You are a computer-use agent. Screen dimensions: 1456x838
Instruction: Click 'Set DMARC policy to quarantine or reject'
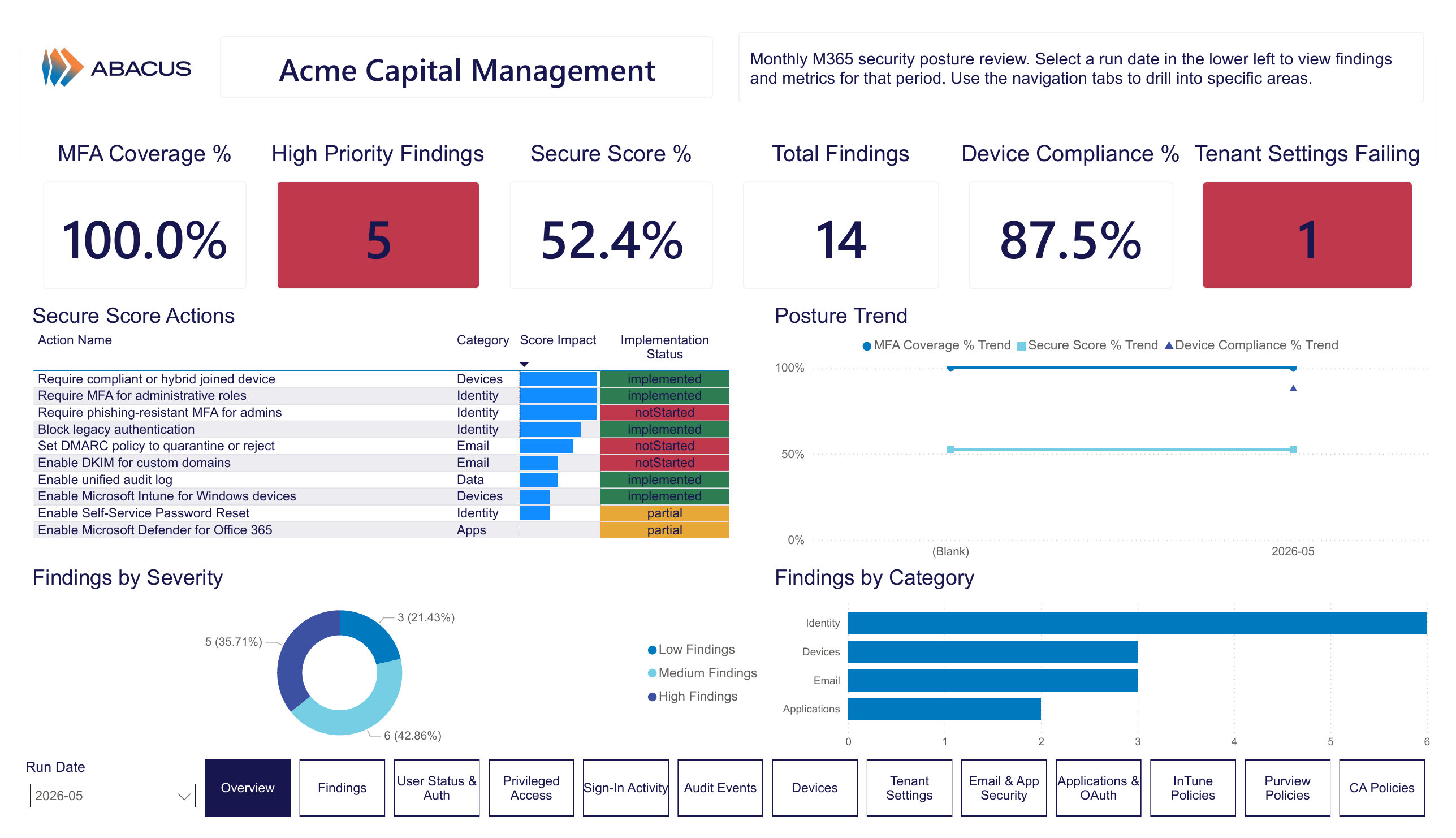[381, 446]
